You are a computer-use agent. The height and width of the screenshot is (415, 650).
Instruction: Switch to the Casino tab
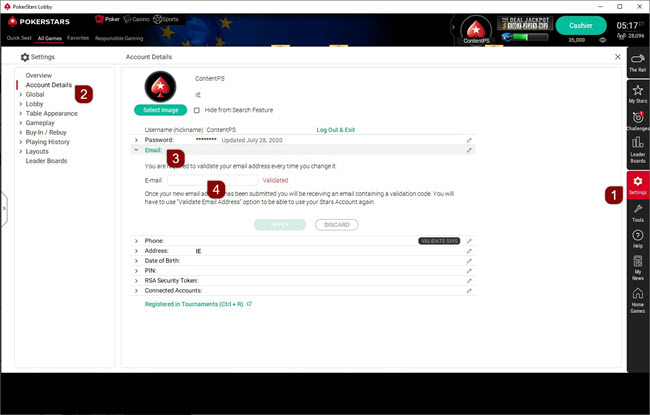[x=136, y=19]
